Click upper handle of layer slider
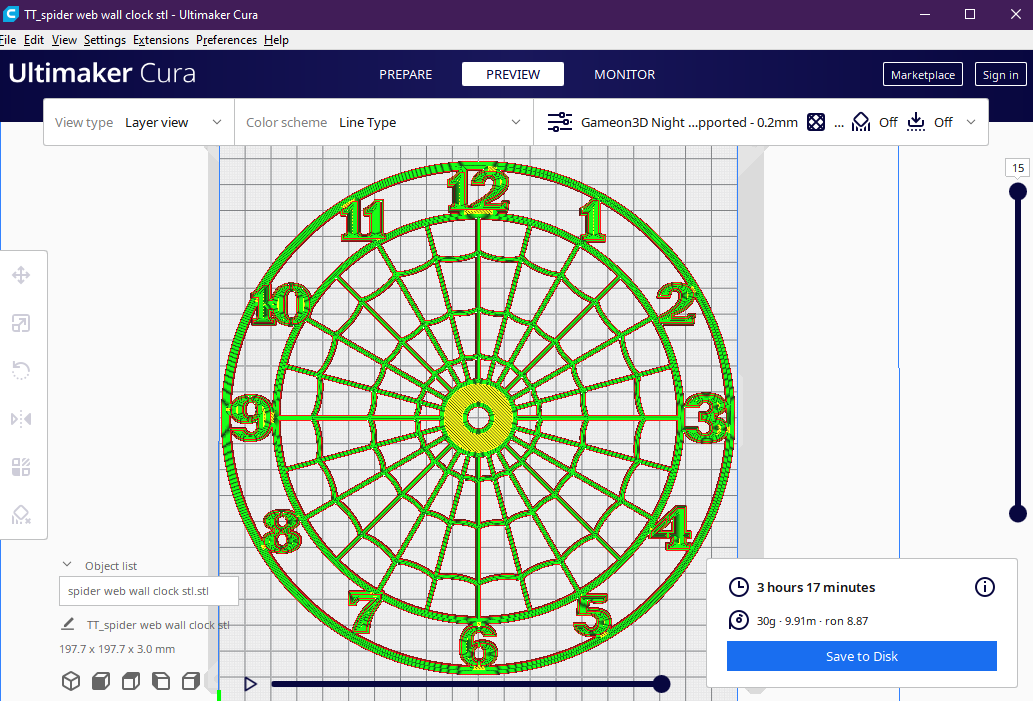The image size is (1033, 701). pos(1018,192)
